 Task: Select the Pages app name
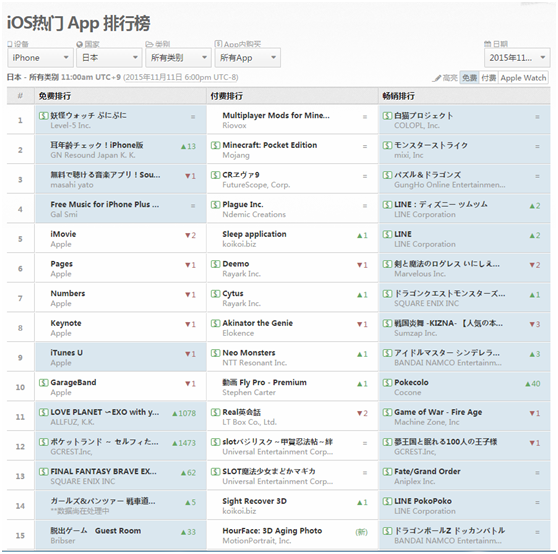(62, 264)
